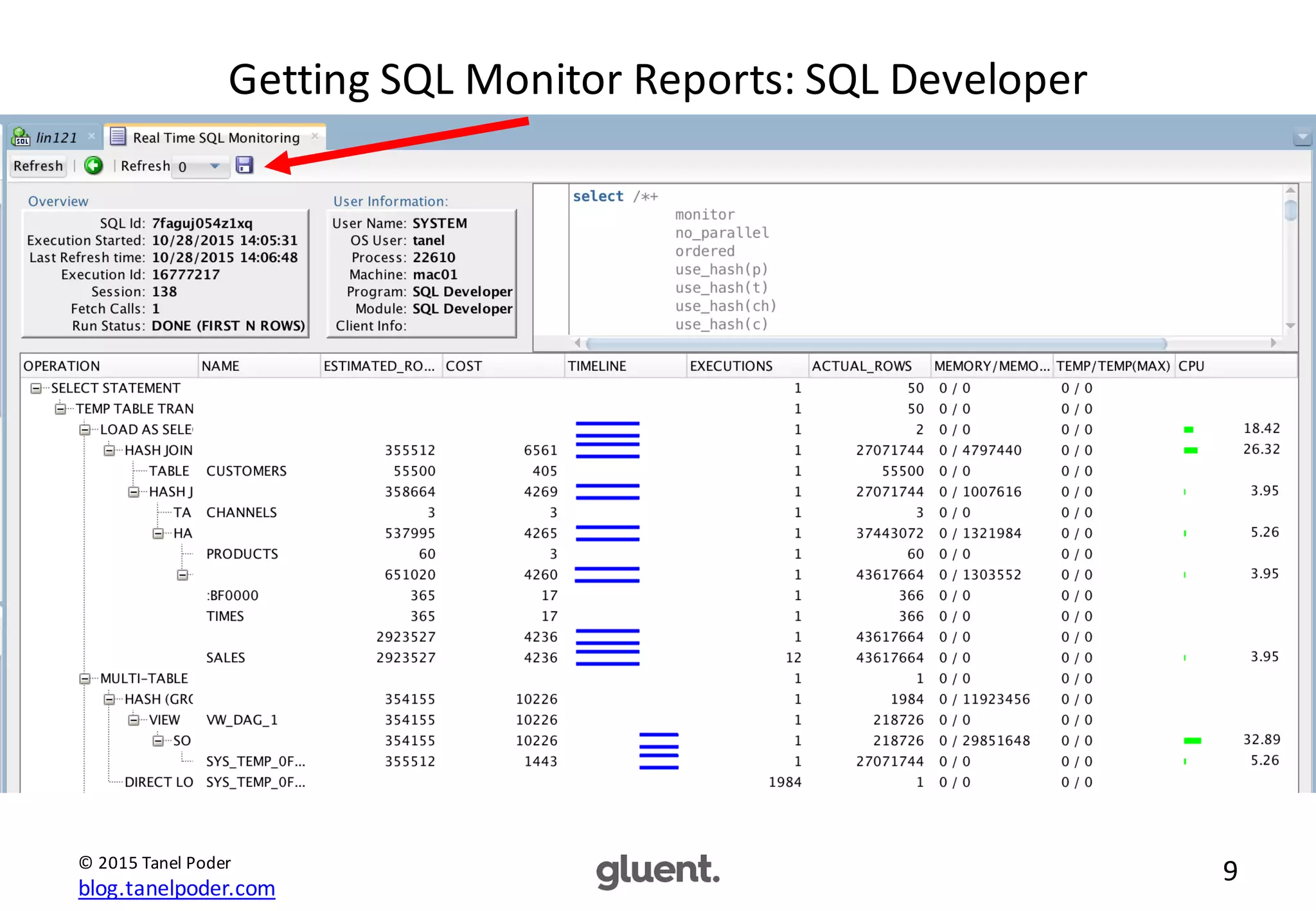The width and height of the screenshot is (1316, 911).
Task: Click SQL text horizontal scrollbar thumb
Action: [876, 343]
